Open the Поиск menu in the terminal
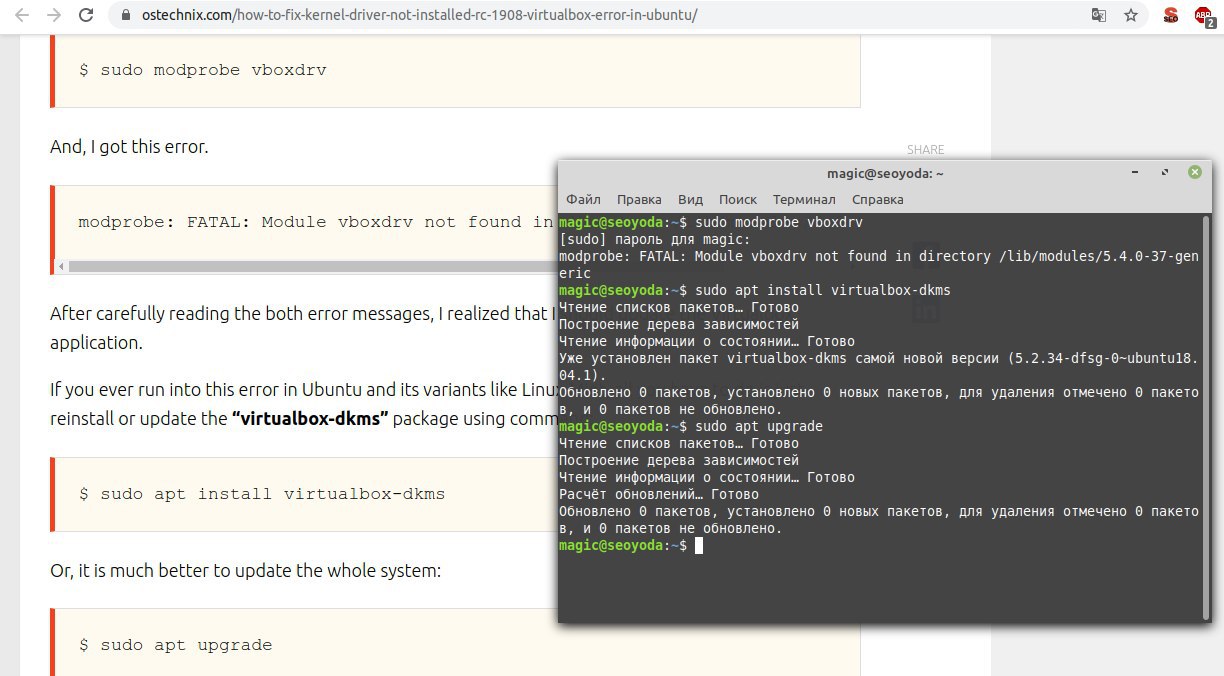1224x676 pixels. coord(737,200)
